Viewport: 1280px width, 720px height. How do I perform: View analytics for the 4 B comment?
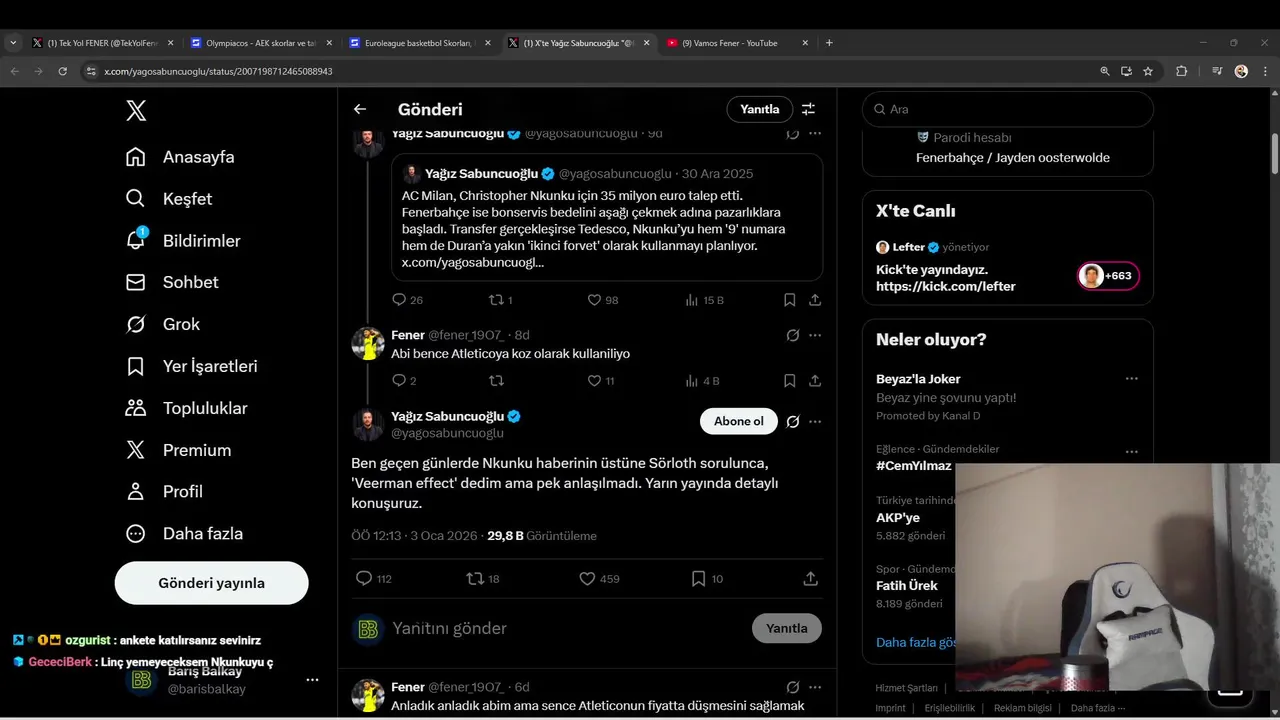pyautogui.click(x=702, y=381)
